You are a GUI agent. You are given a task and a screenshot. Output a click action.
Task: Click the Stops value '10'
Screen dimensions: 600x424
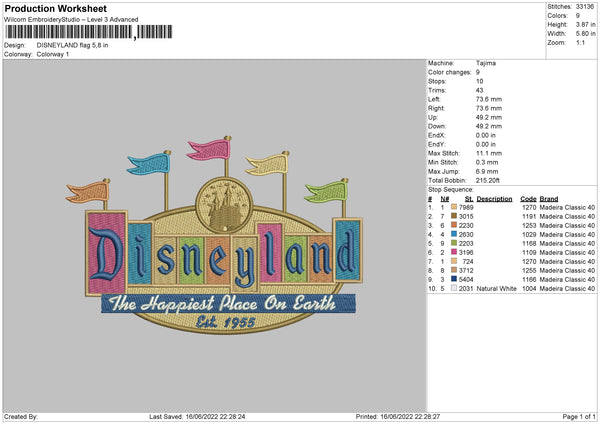479,81
